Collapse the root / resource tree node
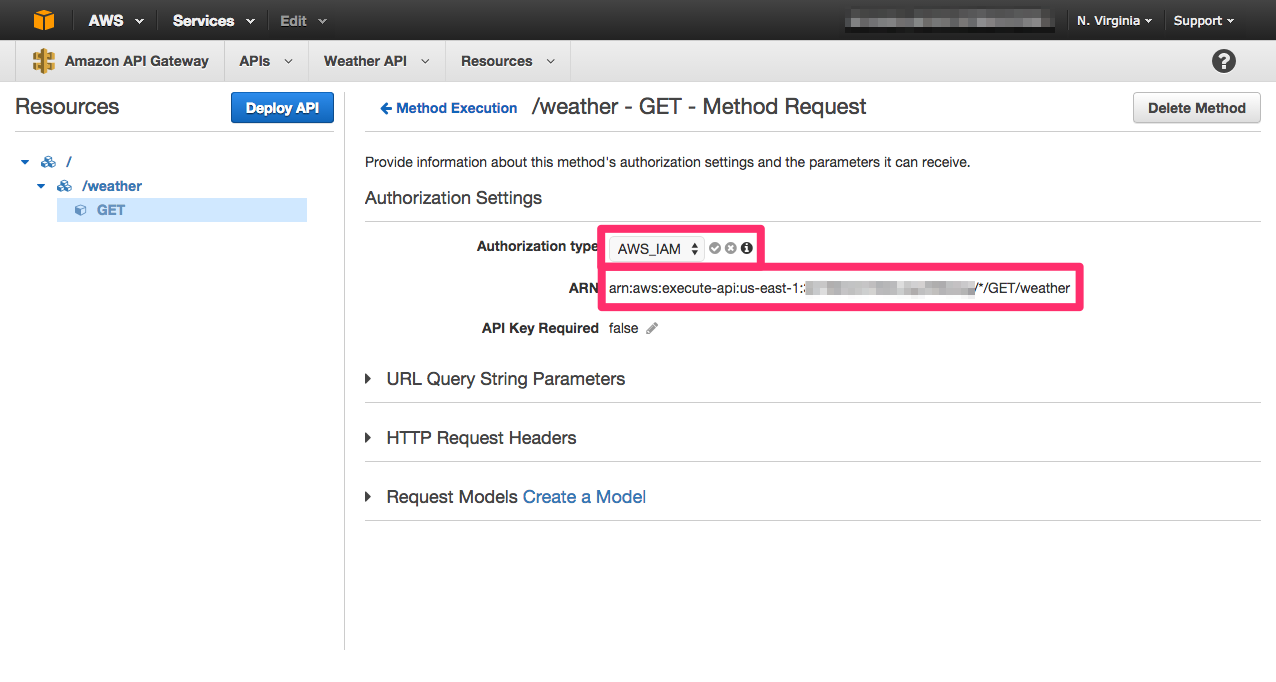 pyautogui.click(x=25, y=162)
